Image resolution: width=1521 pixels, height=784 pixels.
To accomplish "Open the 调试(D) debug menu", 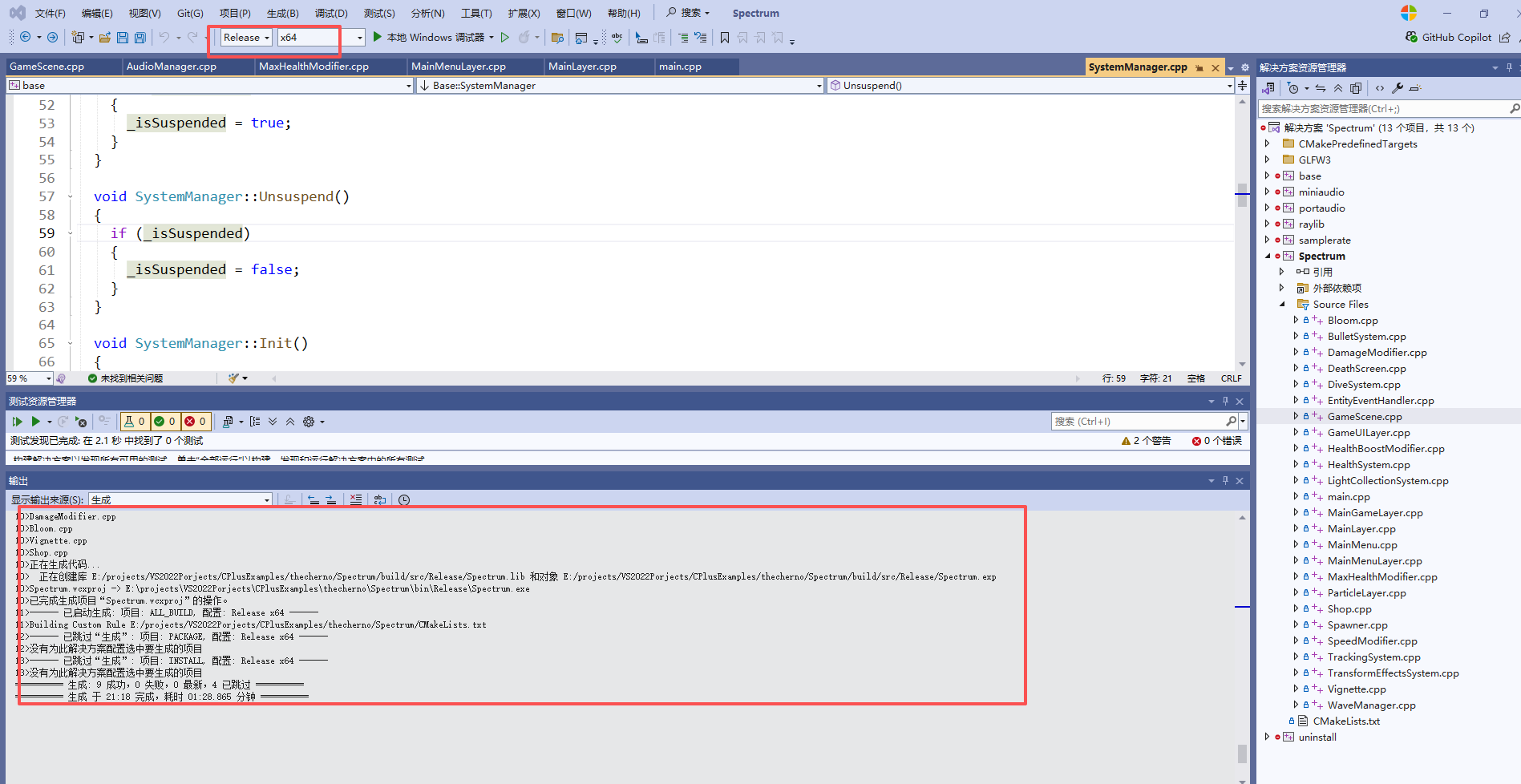I will tap(331, 13).
